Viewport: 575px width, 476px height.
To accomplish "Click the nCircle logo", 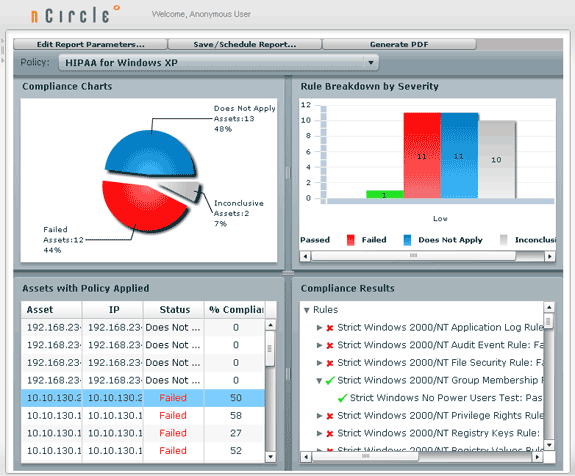I will [75, 15].
